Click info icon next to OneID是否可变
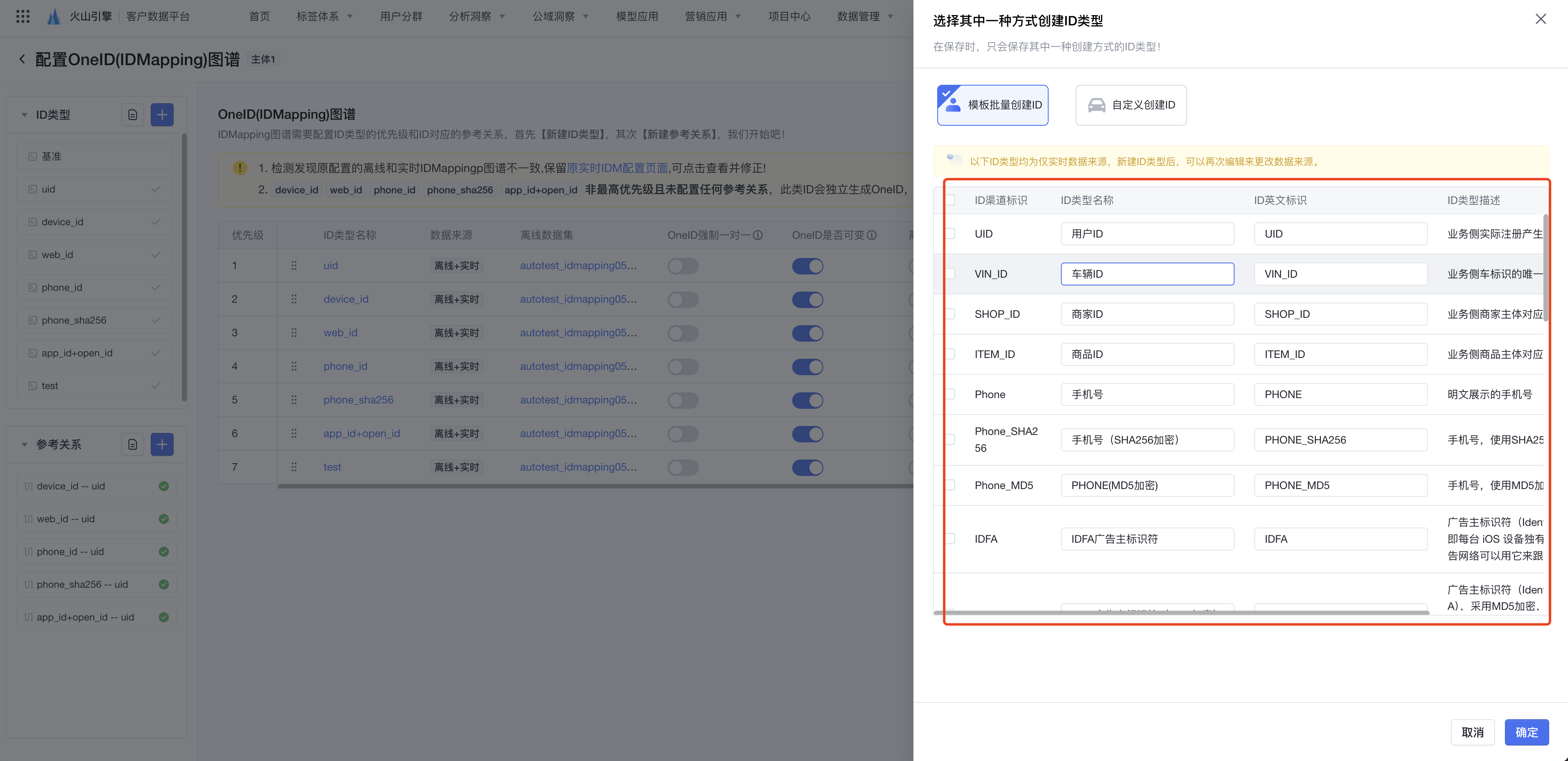 pyautogui.click(x=872, y=235)
